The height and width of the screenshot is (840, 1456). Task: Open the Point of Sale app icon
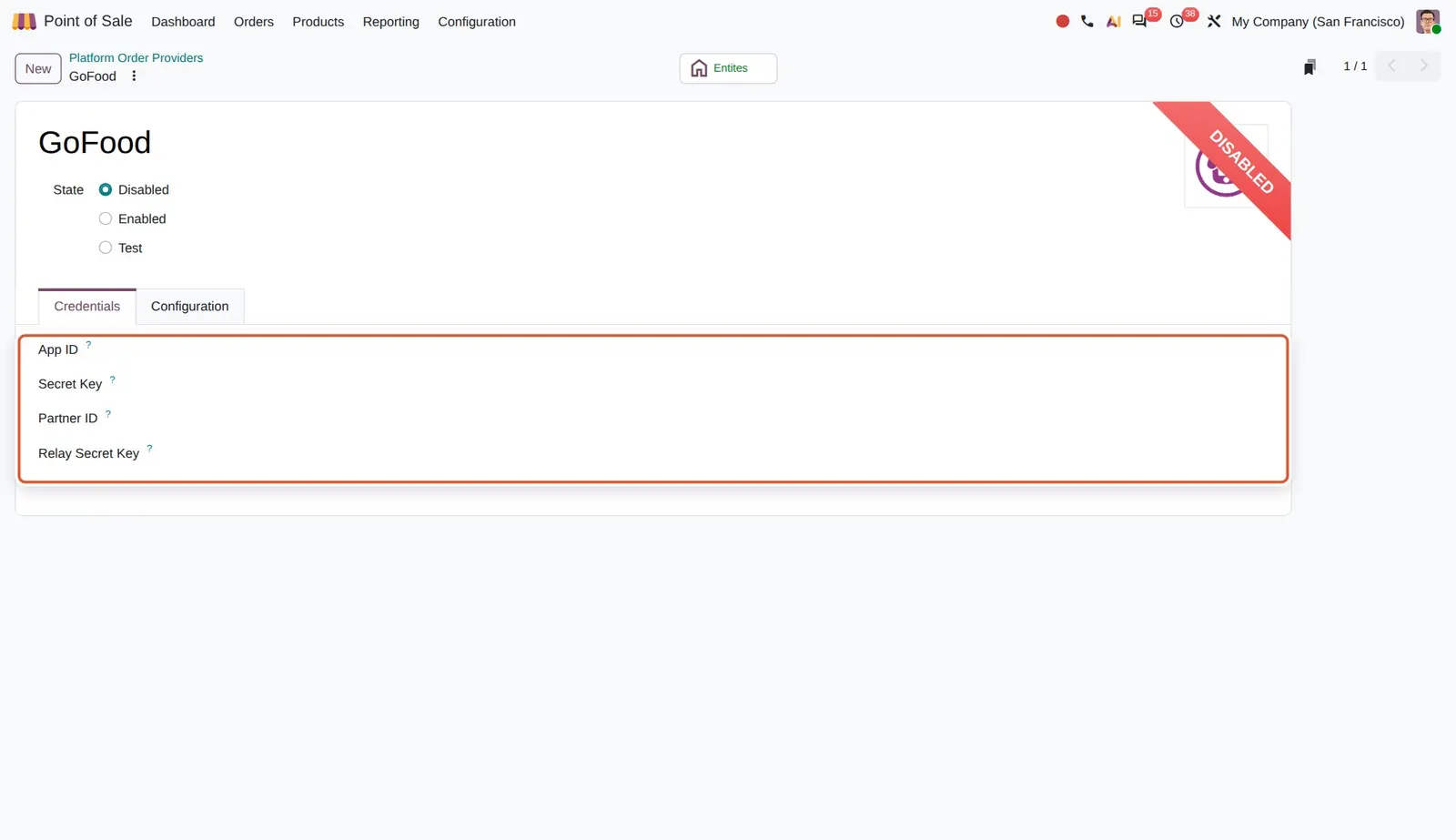click(x=25, y=21)
